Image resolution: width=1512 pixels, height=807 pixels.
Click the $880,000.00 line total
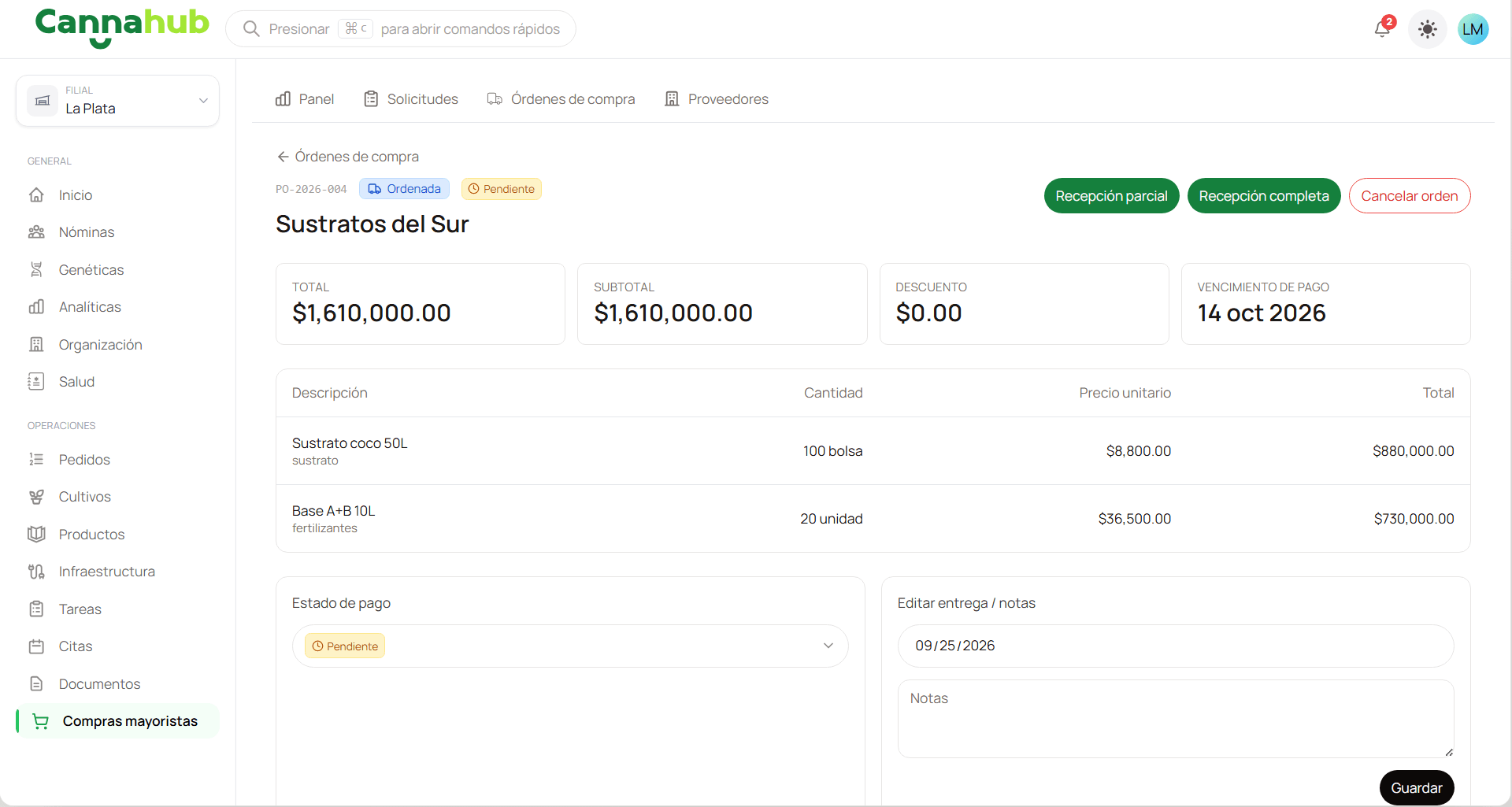click(x=1413, y=451)
